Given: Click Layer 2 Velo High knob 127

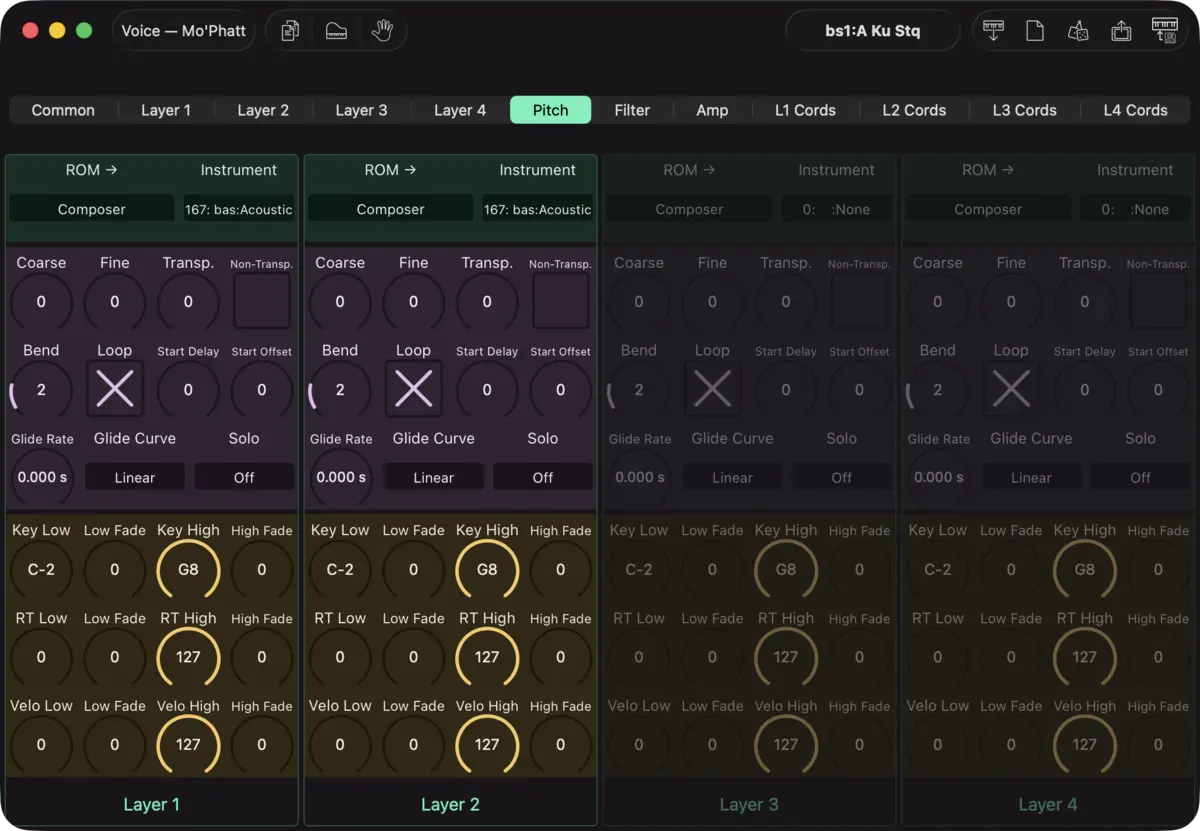Looking at the screenshot, I should (x=487, y=744).
